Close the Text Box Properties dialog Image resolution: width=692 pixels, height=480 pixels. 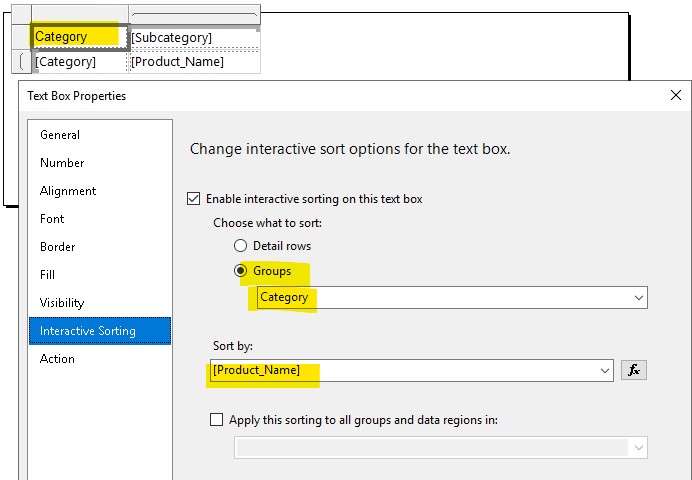click(676, 96)
